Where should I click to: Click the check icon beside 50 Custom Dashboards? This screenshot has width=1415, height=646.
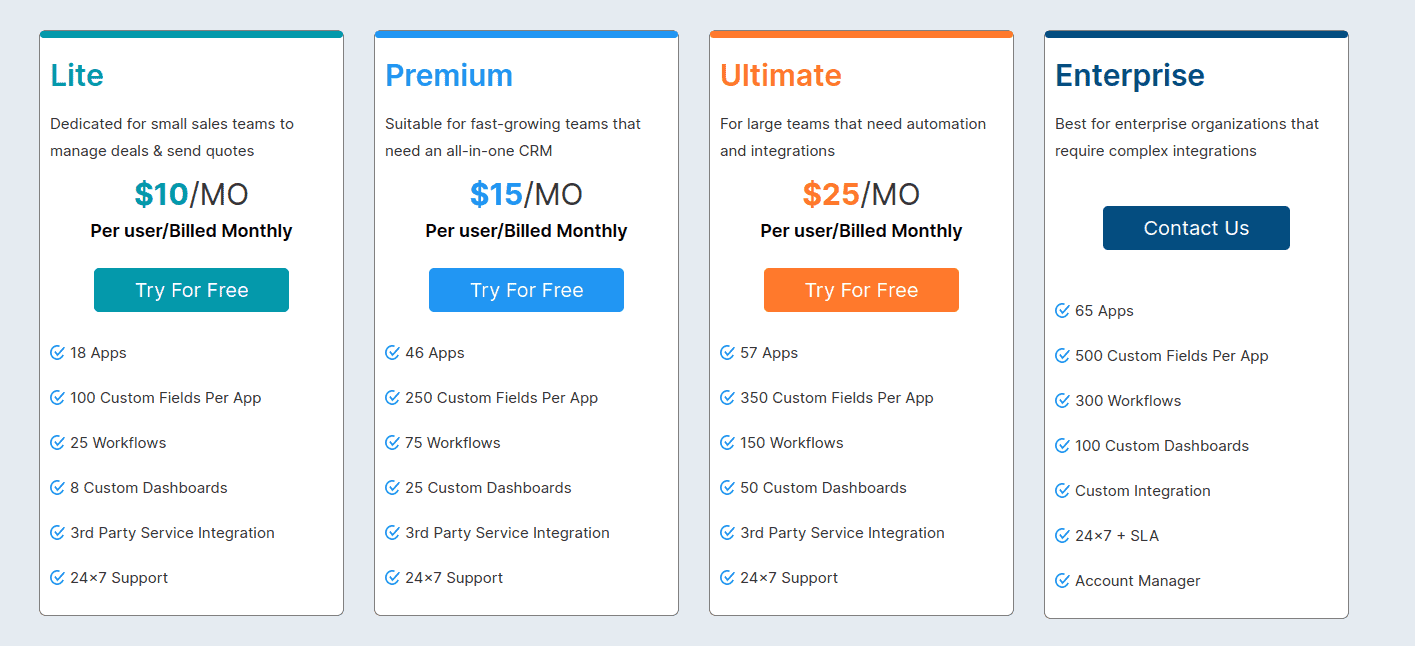click(x=728, y=488)
